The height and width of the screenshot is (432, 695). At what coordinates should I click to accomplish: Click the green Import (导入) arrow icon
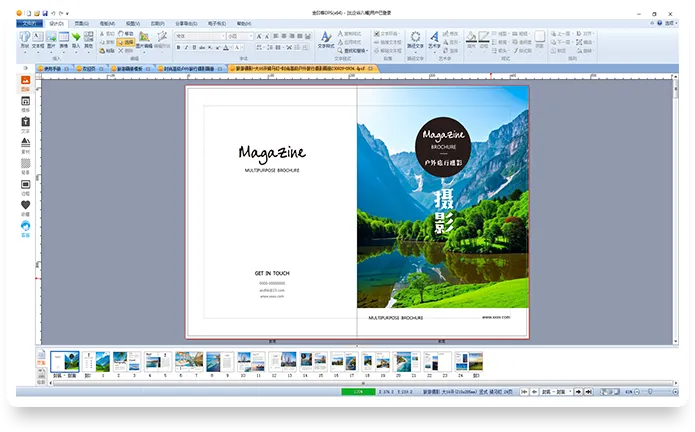click(x=76, y=40)
